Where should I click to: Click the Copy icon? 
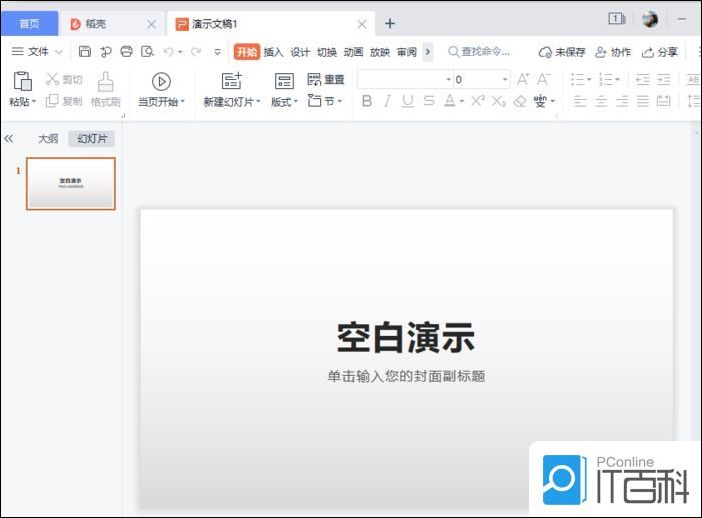point(52,101)
